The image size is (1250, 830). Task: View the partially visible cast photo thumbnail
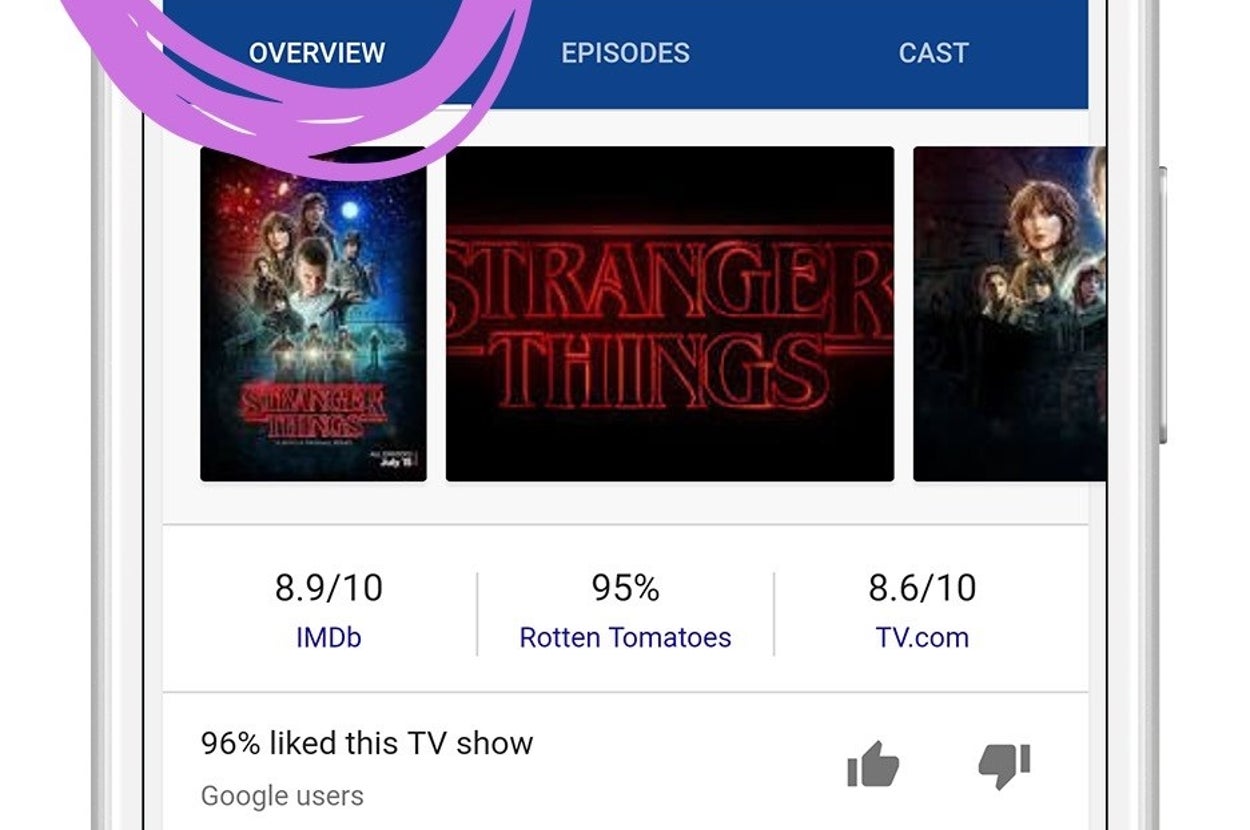pyautogui.click(x=1008, y=314)
